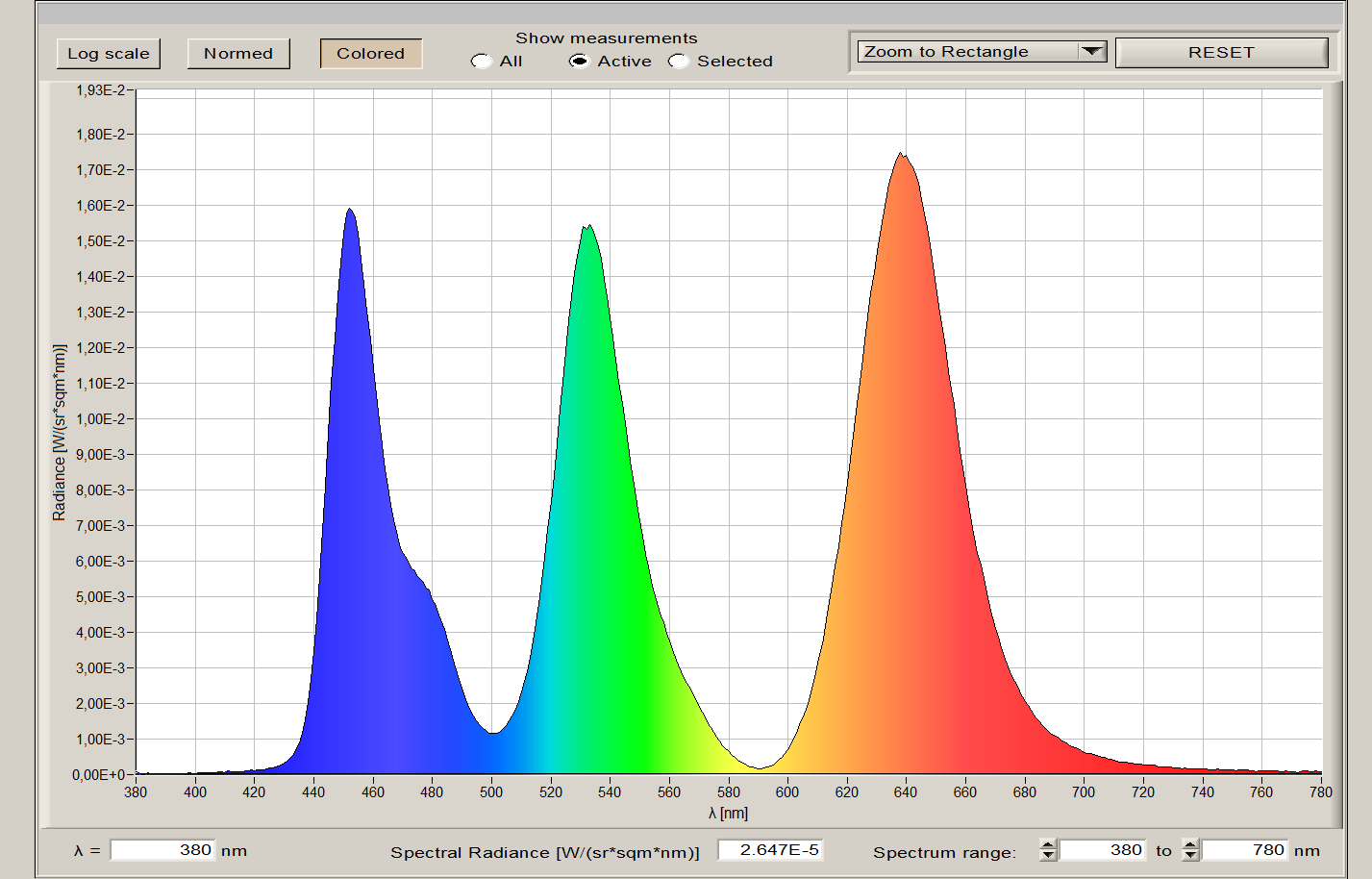The height and width of the screenshot is (879, 1372).
Task: Click the 1,00E-2 y-axis label
Action: (x=100, y=419)
